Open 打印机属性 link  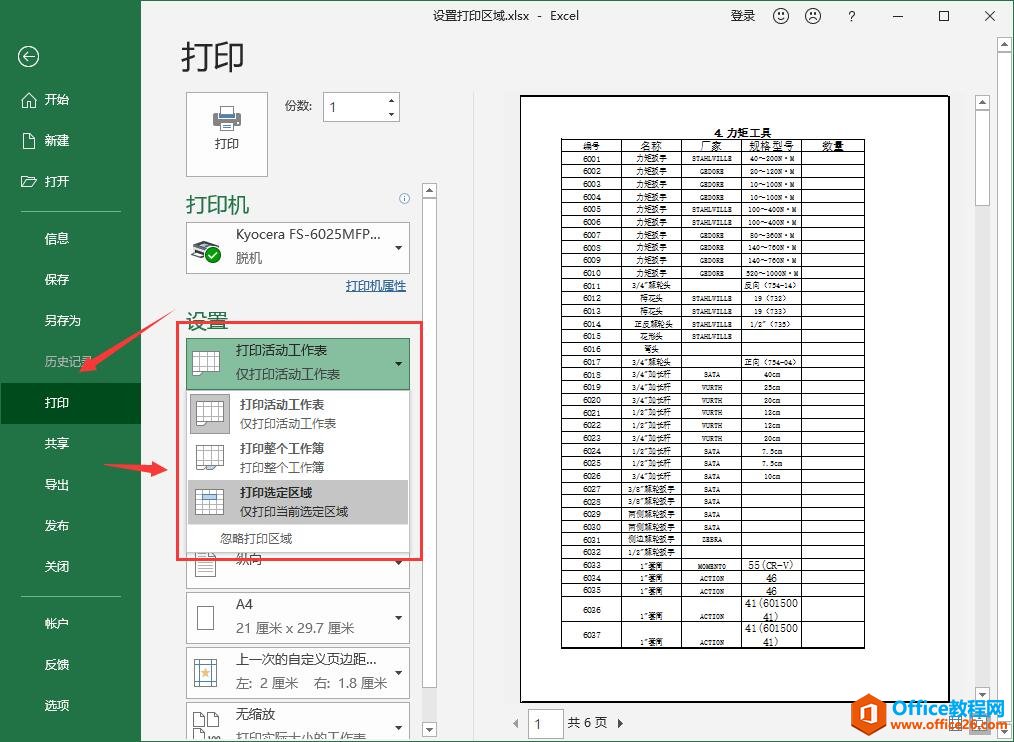click(x=376, y=286)
